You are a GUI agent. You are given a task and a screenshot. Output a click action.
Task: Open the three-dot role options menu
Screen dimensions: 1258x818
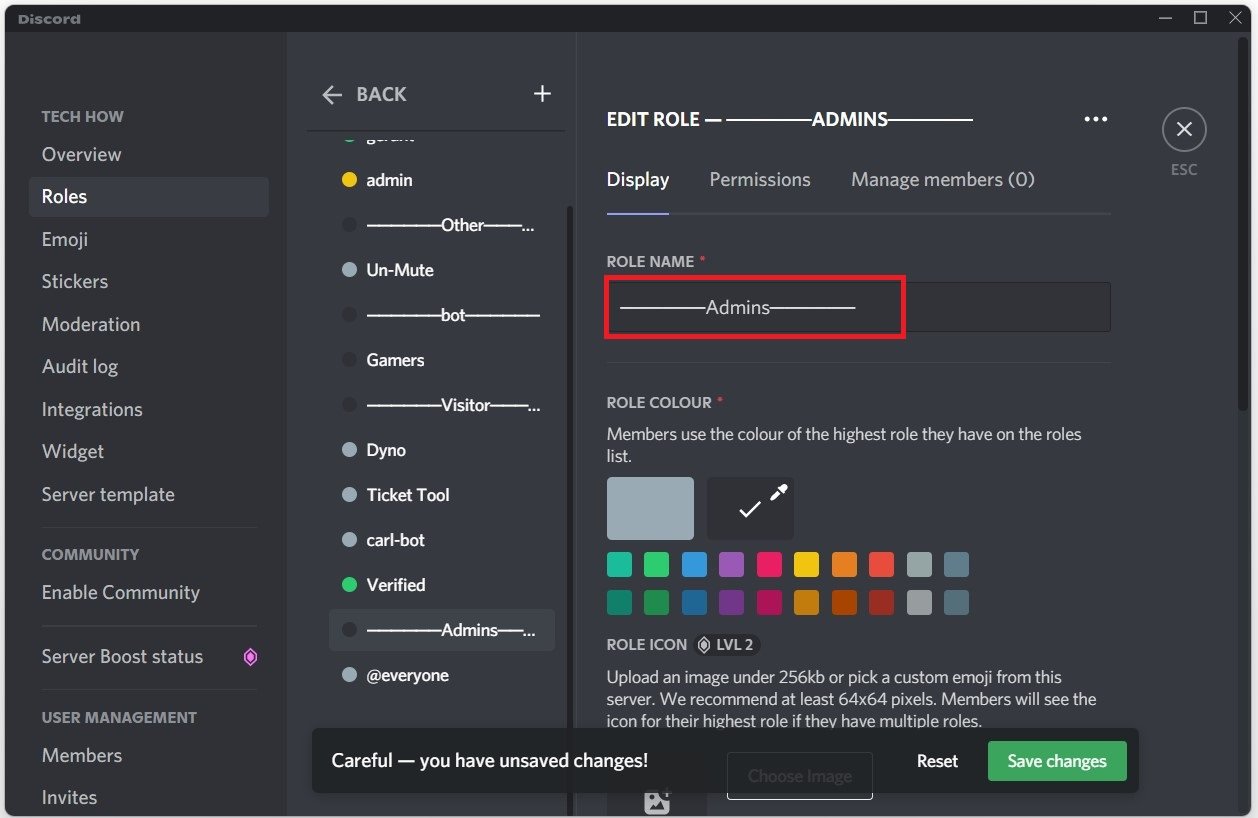point(1095,119)
